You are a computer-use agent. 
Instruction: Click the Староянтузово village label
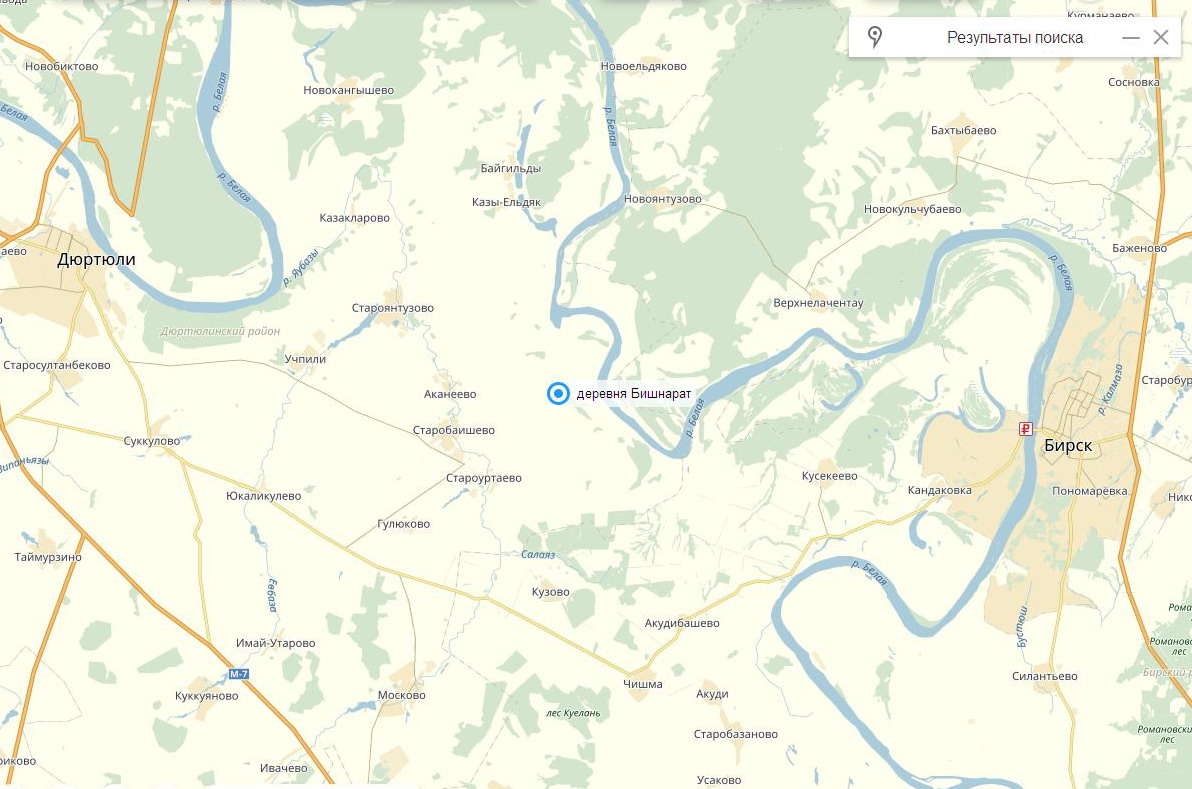click(x=392, y=308)
